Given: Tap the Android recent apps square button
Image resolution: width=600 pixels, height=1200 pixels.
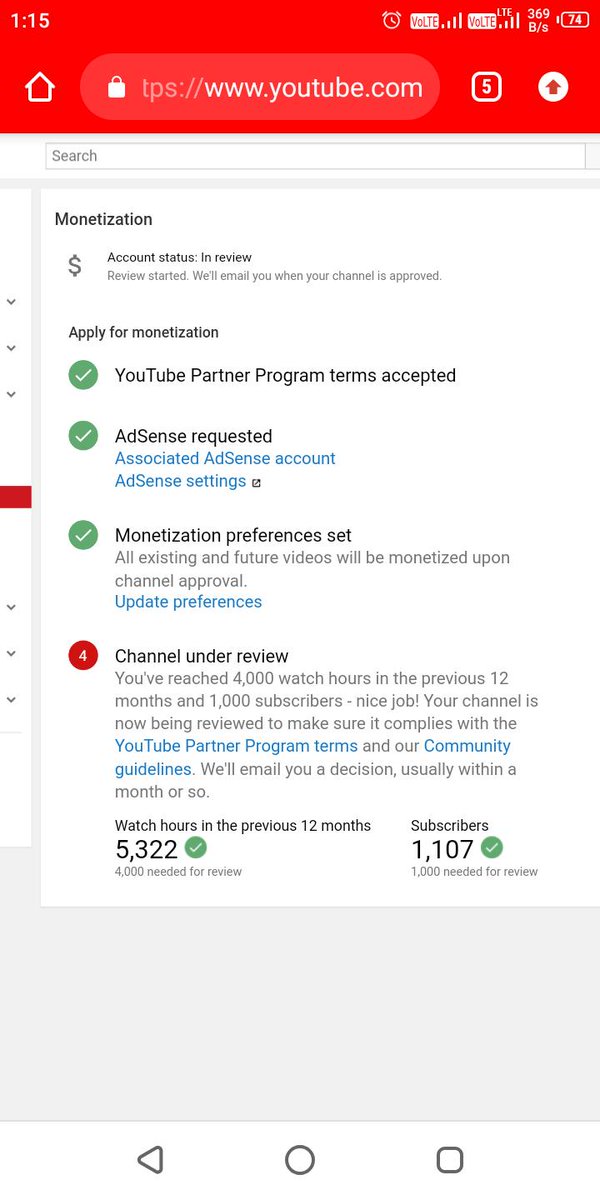Looking at the screenshot, I should click(450, 1159).
